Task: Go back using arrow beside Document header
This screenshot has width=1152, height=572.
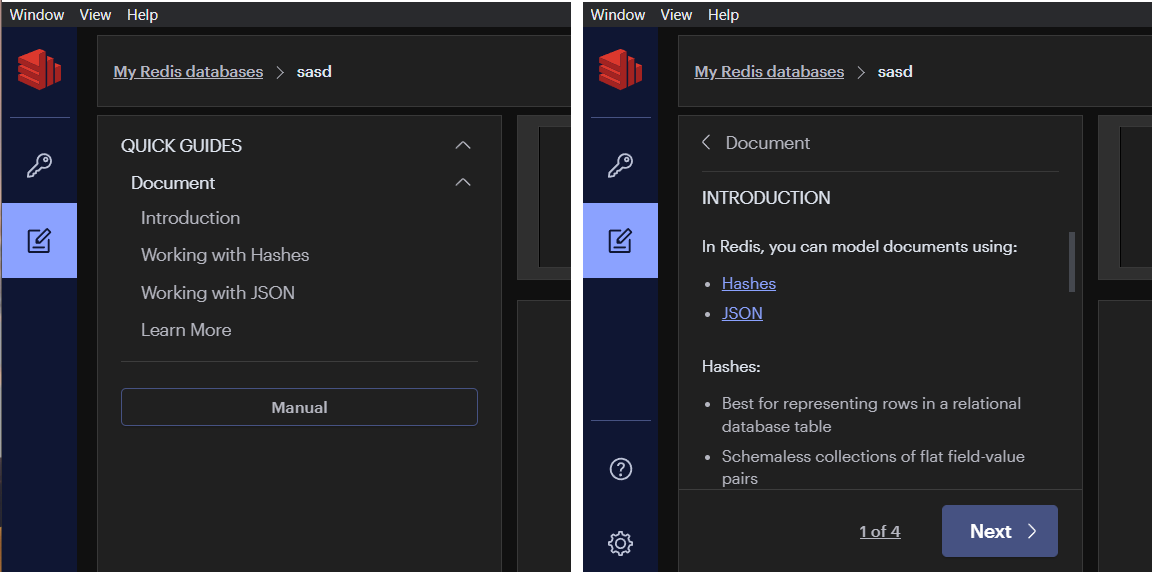Action: pyautogui.click(x=706, y=142)
